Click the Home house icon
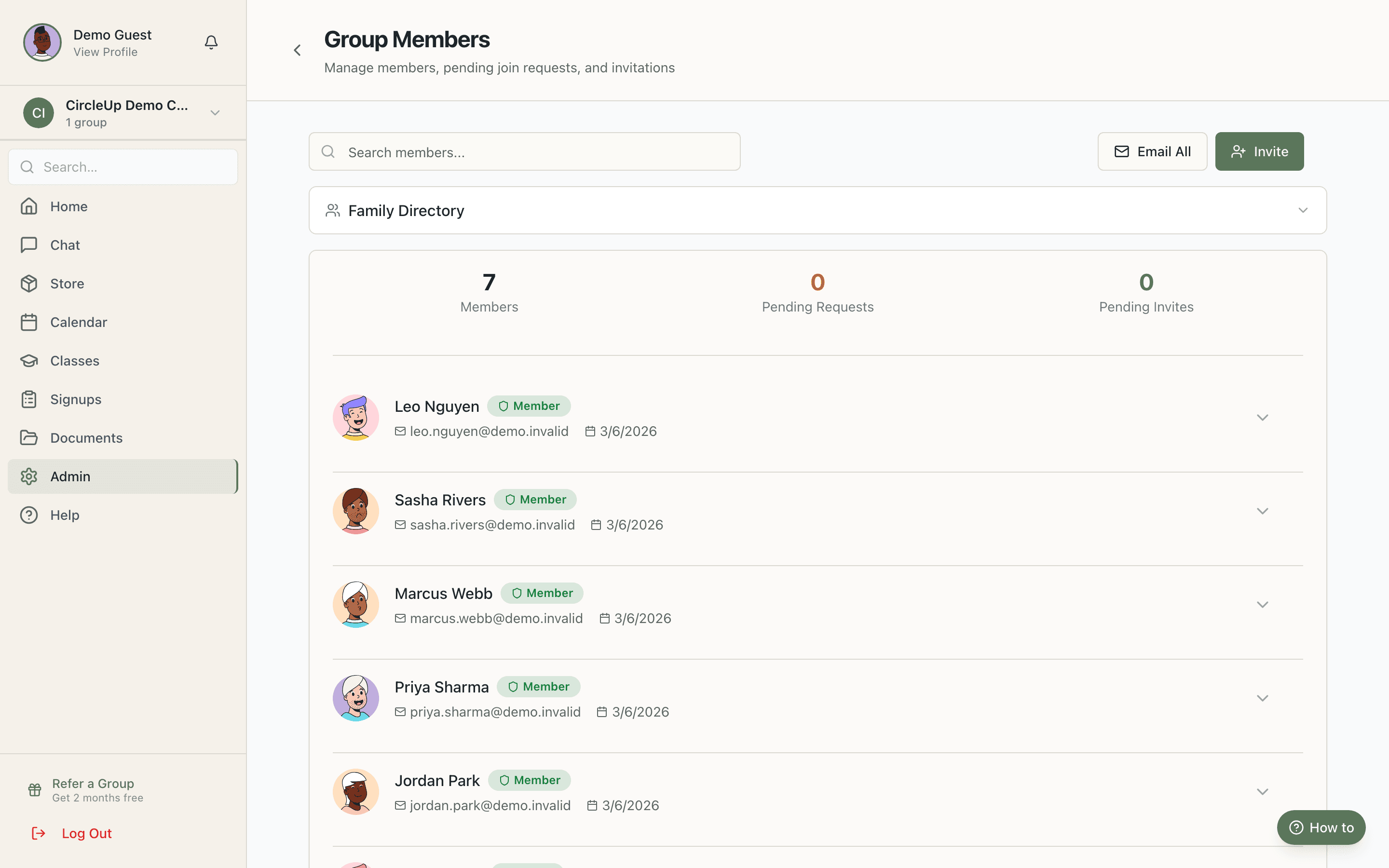This screenshot has height=868, width=1389. (x=29, y=206)
